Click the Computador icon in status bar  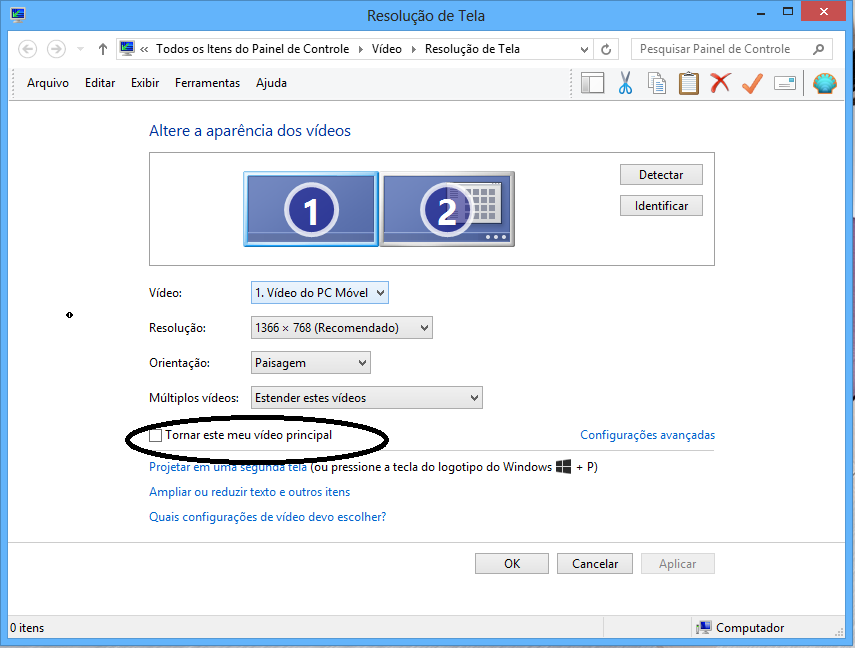pos(704,628)
